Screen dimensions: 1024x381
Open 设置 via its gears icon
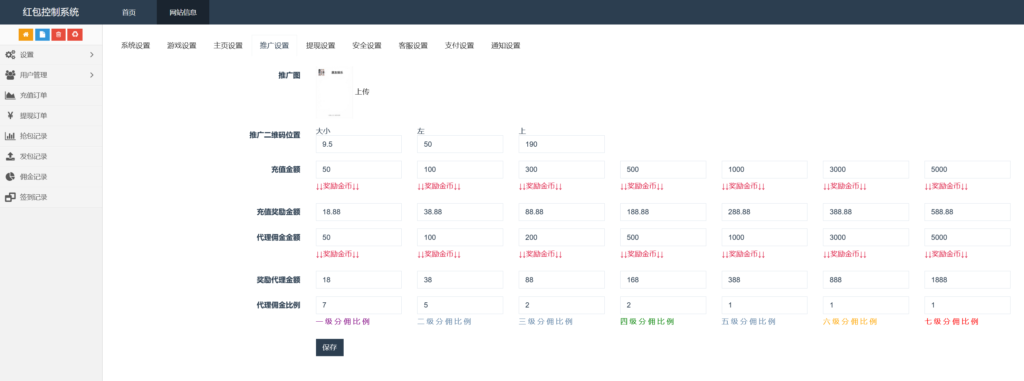[10, 55]
